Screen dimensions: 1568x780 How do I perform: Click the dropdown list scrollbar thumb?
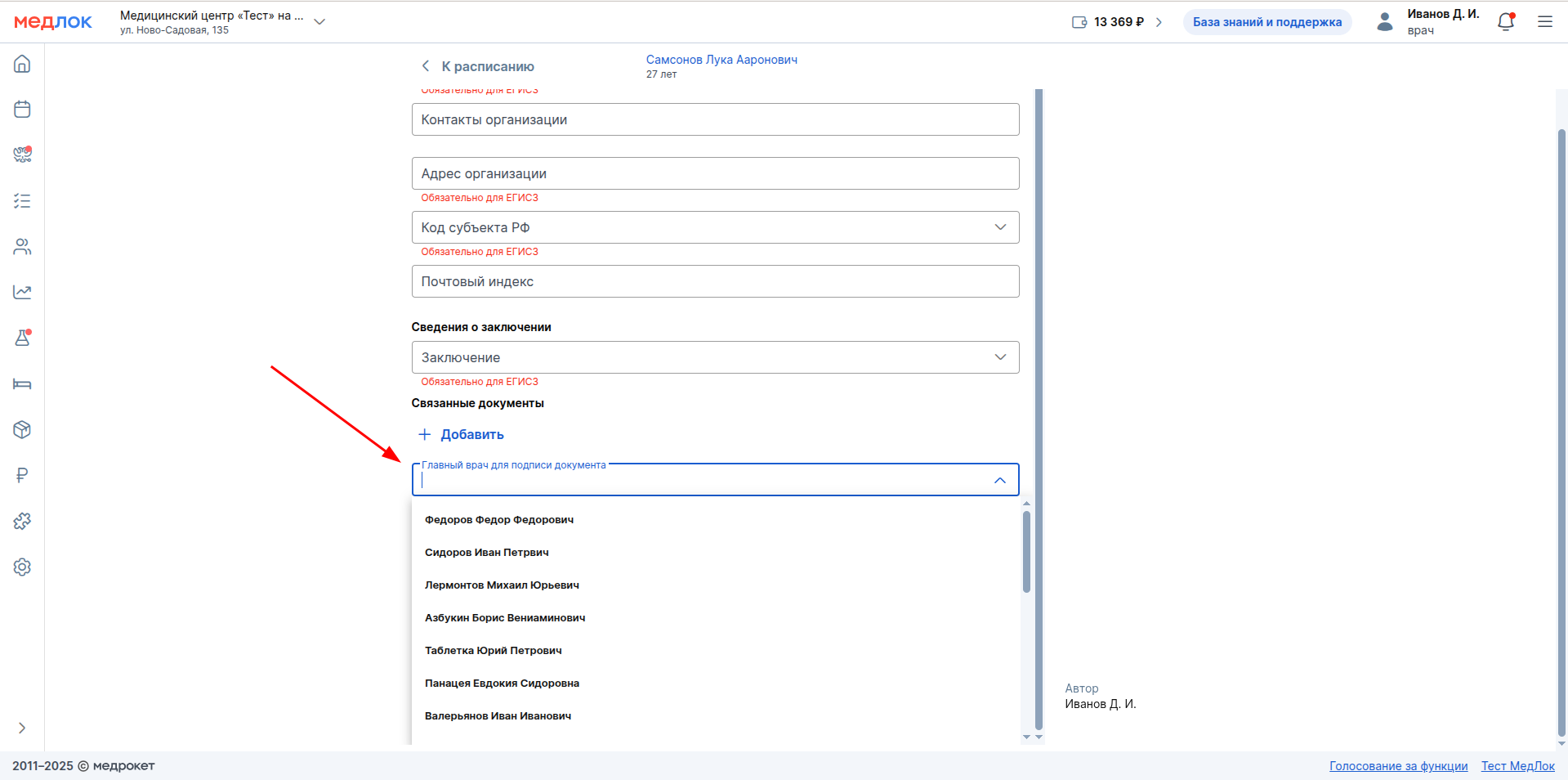1026,551
